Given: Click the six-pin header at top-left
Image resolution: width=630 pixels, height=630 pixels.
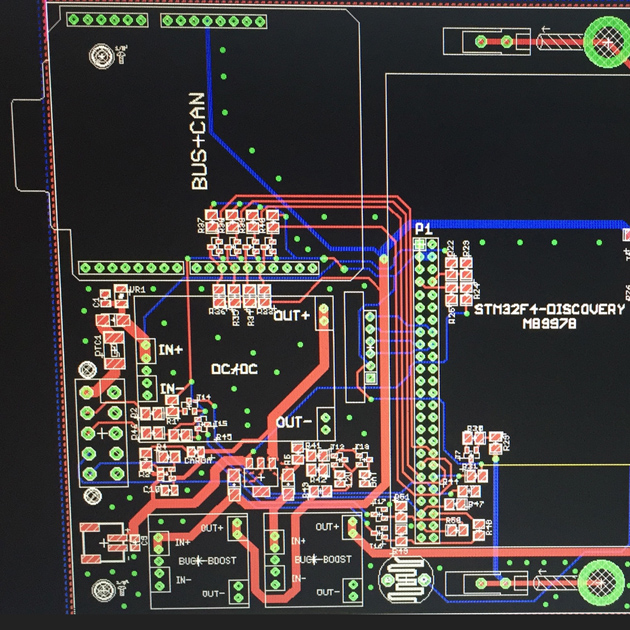Looking at the screenshot, I should [x=107, y=19].
